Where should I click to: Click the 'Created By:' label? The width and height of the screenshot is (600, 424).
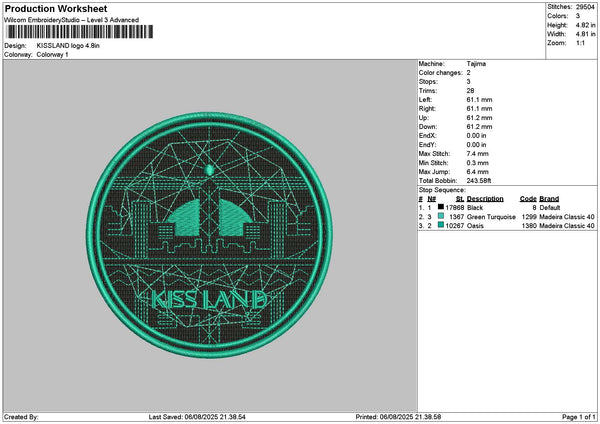pyautogui.click(x=21, y=417)
